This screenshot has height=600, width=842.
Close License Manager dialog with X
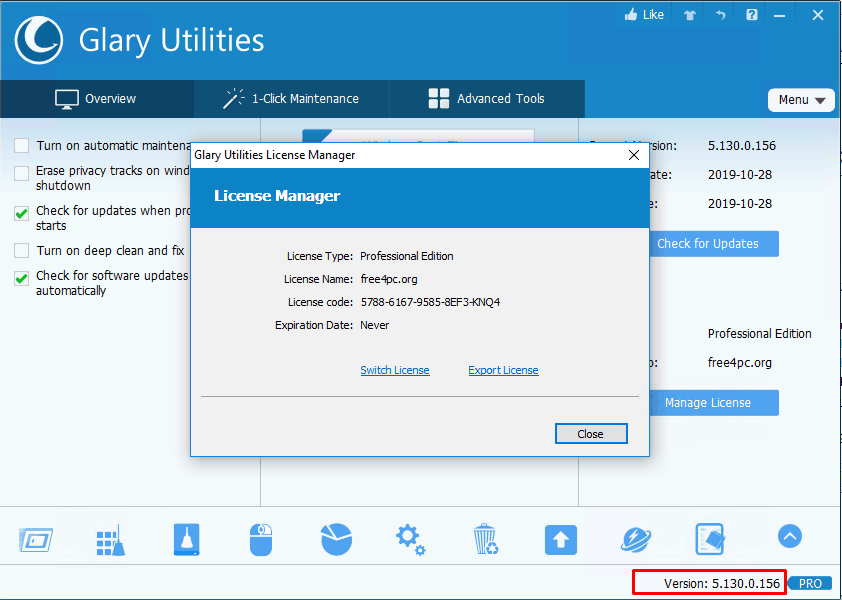(634, 155)
